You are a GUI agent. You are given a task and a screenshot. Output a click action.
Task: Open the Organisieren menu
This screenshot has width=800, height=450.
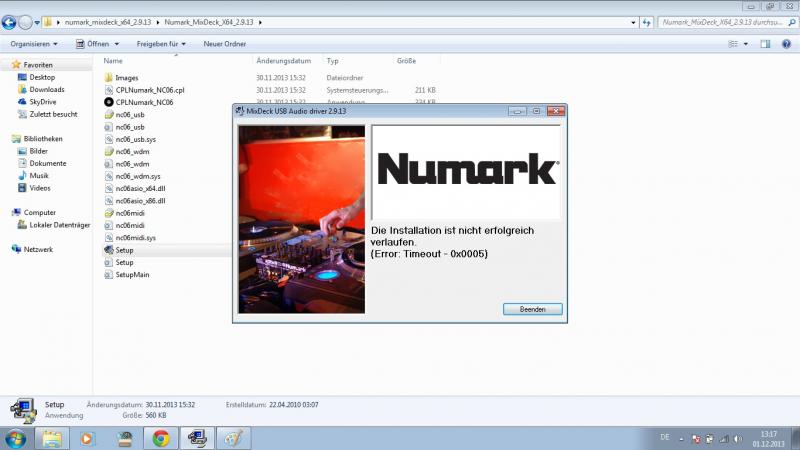(x=33, y=44)
